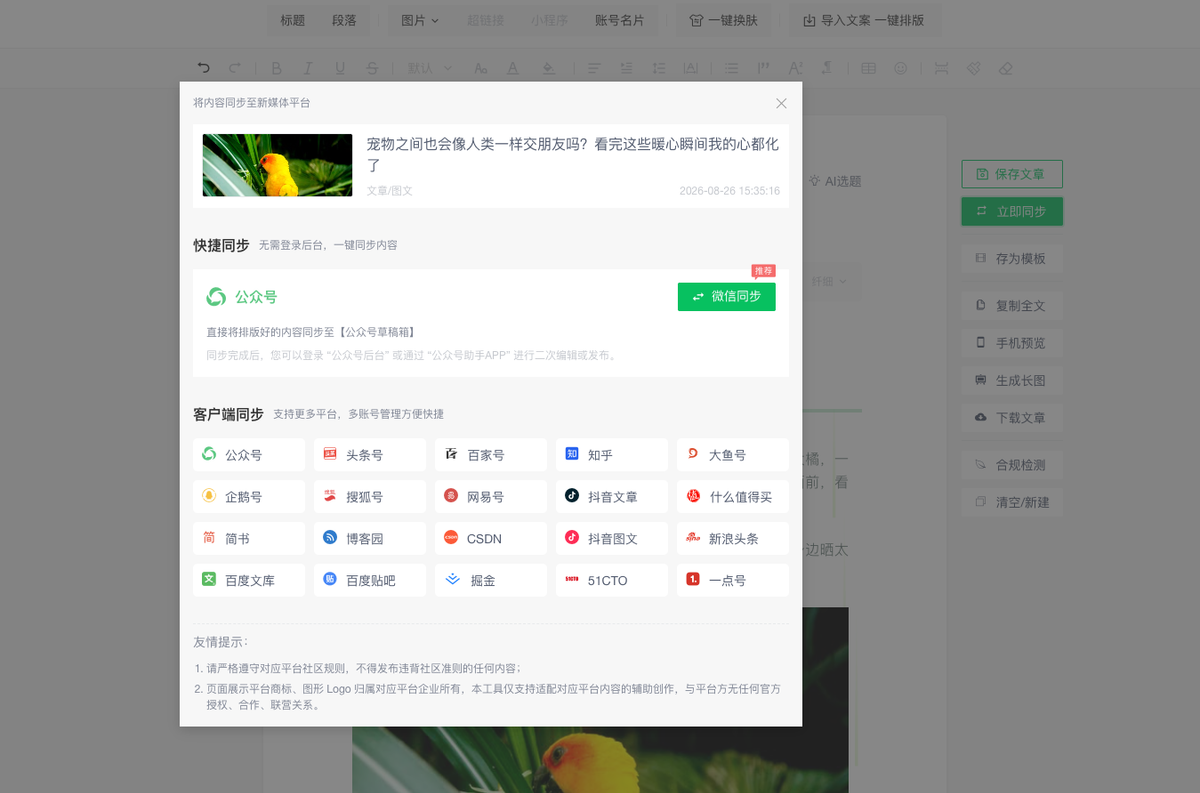The height and width of the screenshot is (793, 1200).
Task: Click the article title in the dialog
Action: [x=572, y=154]
